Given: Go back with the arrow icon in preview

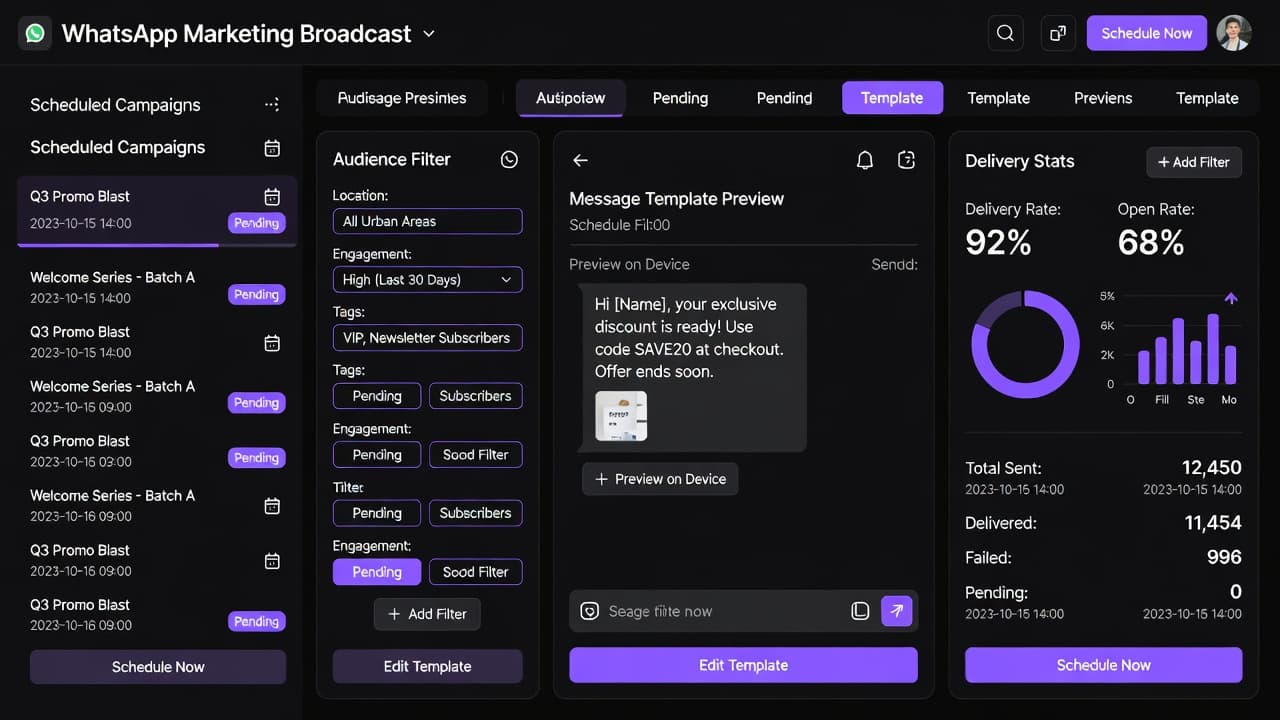Looking at the screenshot, I should tap(580, 160).
